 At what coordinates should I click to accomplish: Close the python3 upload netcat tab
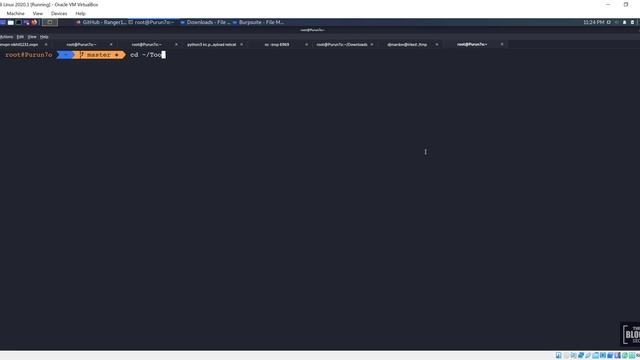(x=241, y=44)
